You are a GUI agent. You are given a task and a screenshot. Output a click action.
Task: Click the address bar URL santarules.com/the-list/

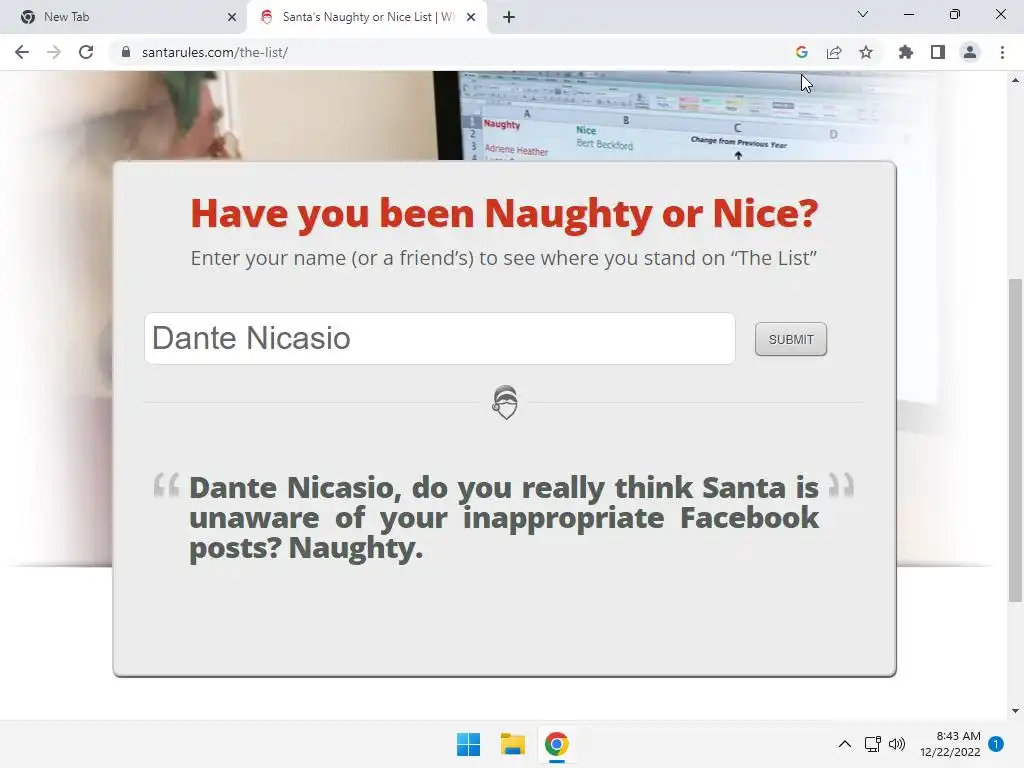pos(215,52)
